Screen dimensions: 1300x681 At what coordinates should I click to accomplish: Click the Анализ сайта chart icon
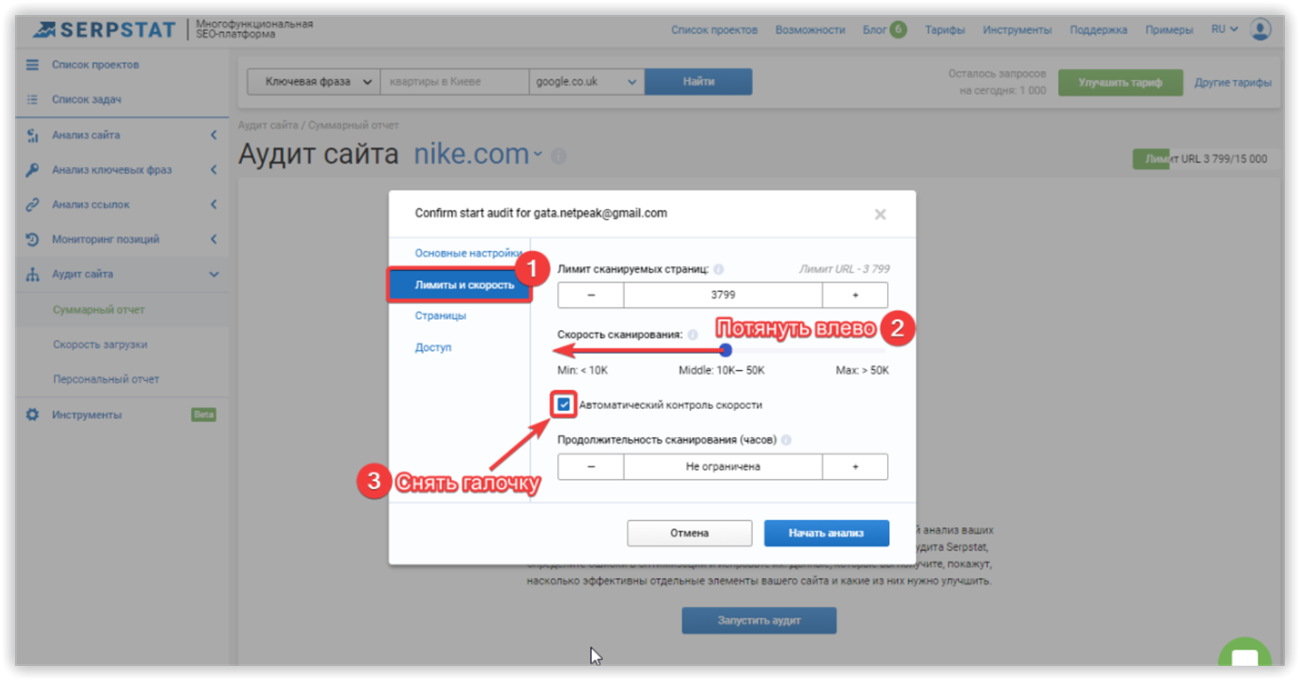pyautogui.click(x=32, y=135)
